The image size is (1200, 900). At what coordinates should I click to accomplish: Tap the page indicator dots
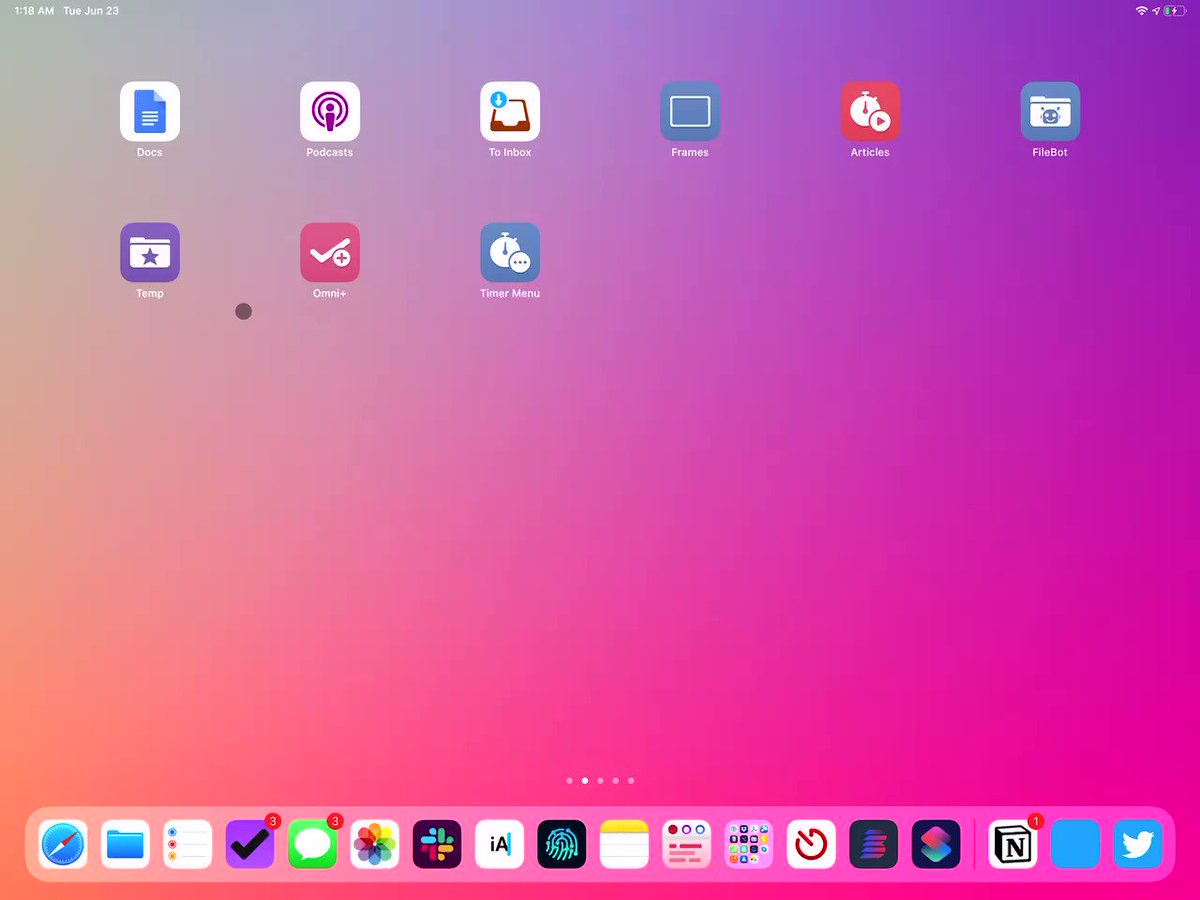tap(600, 780)
